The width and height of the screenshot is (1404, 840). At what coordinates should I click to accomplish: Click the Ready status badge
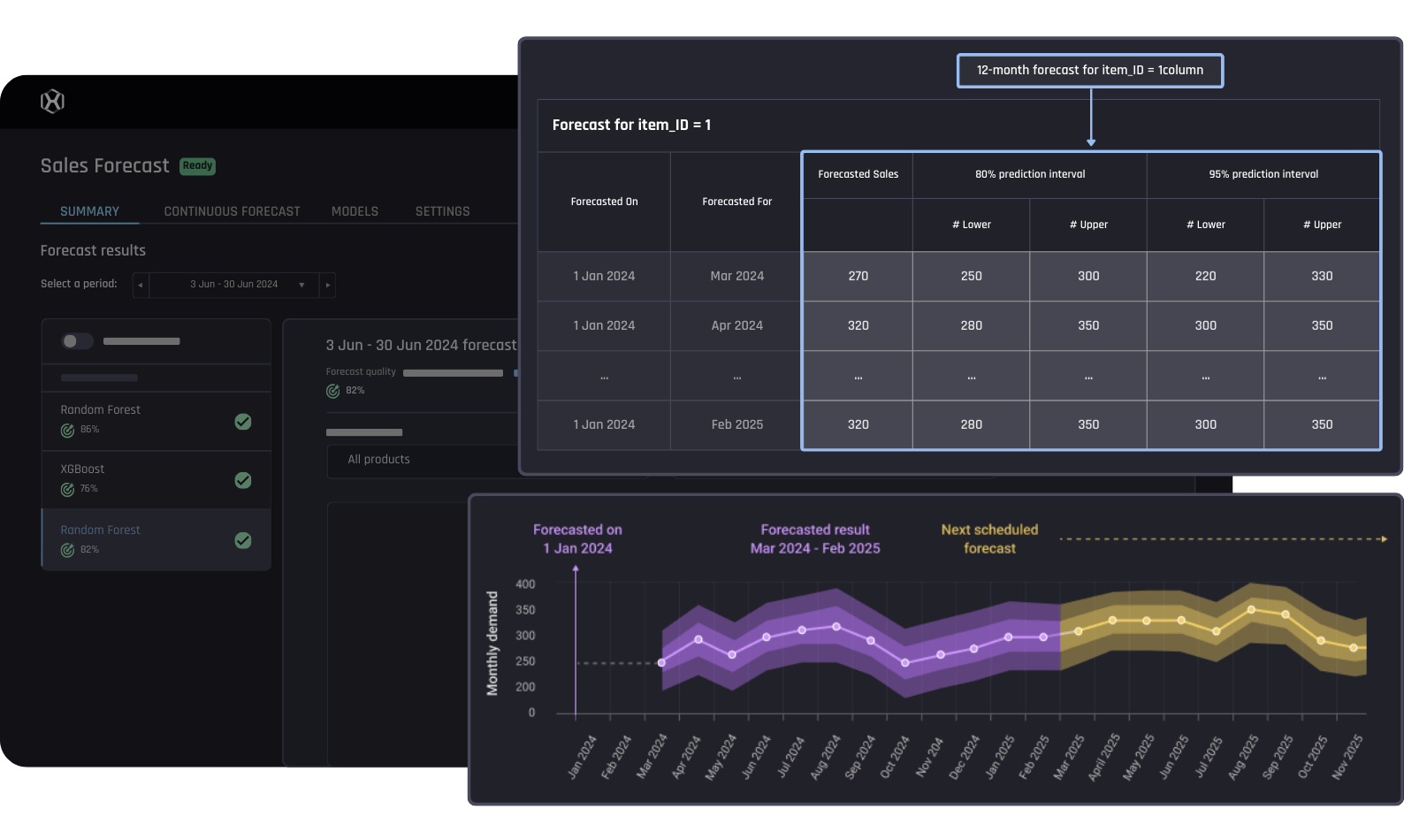[x=198, y=166]
